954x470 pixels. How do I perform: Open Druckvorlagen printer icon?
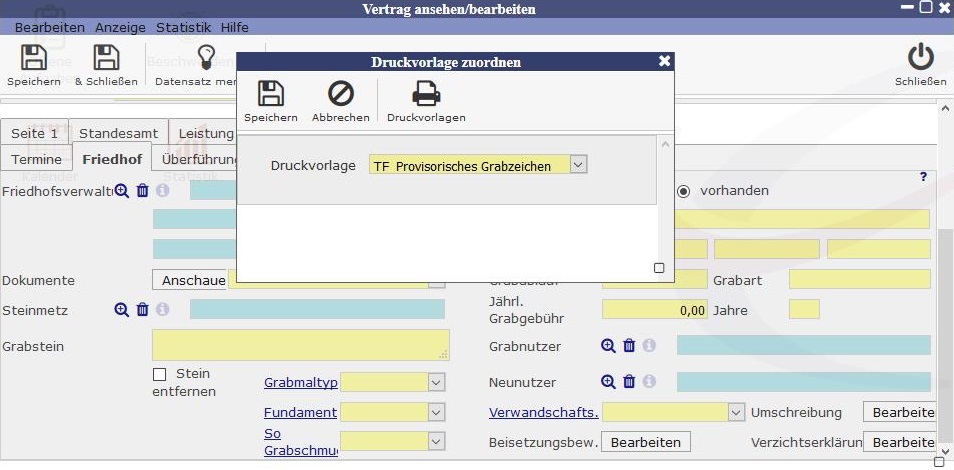click(426, 95)
